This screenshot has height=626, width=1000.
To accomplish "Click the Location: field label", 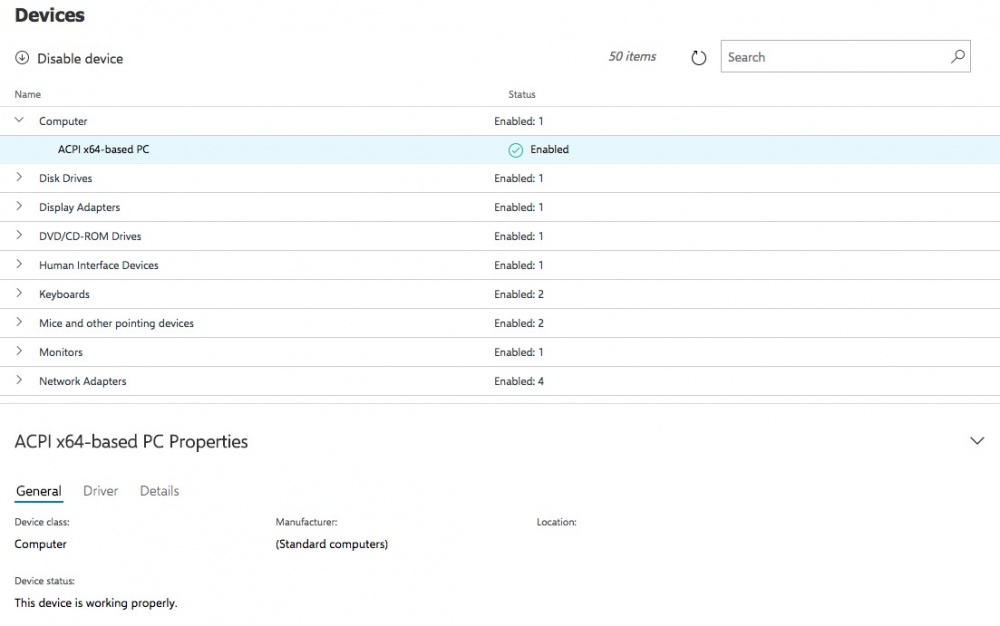I will coord(556,522).
